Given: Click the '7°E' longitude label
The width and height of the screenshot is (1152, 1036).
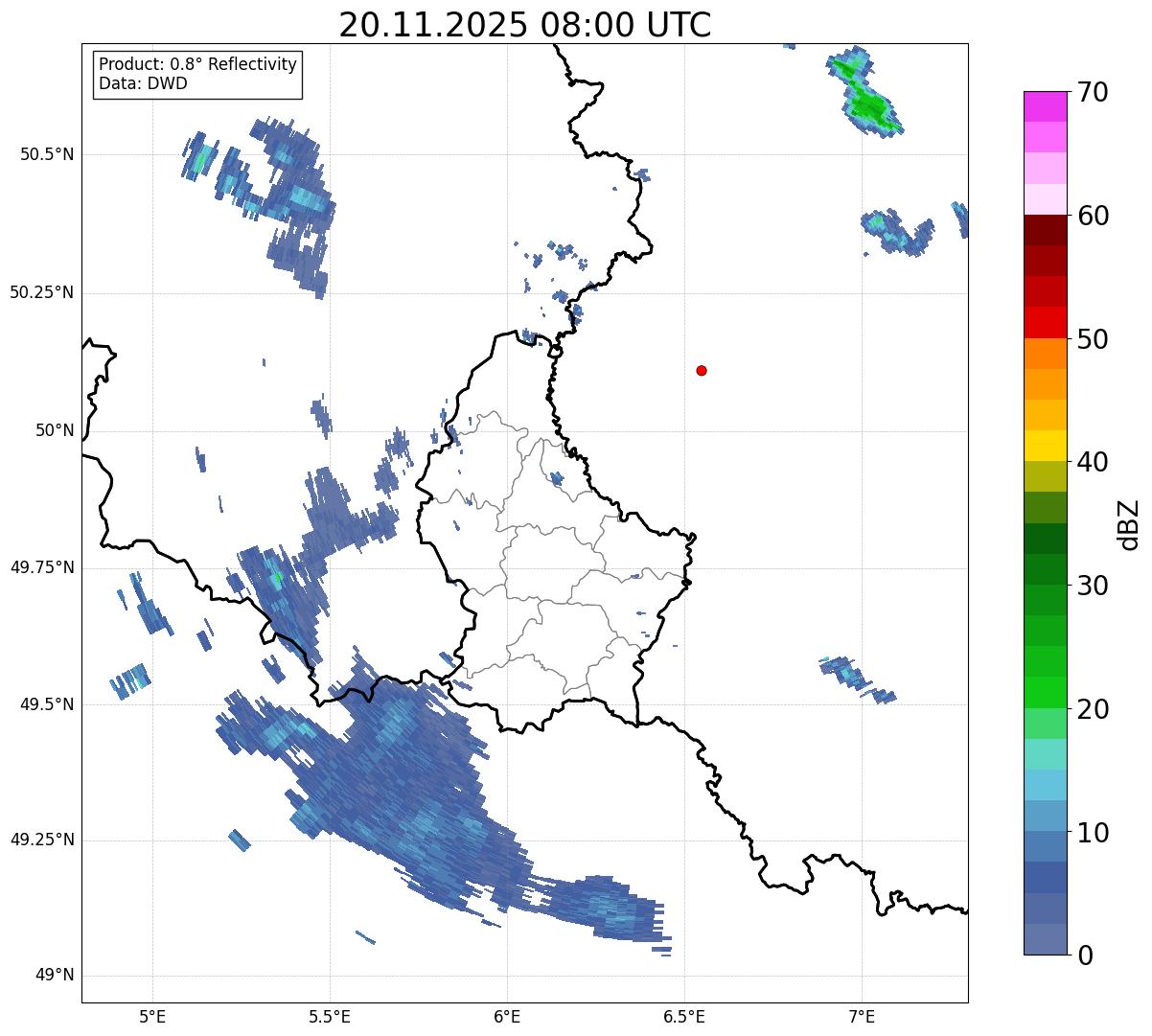Looking at the screenshot, I should (x=862, y=1017).
